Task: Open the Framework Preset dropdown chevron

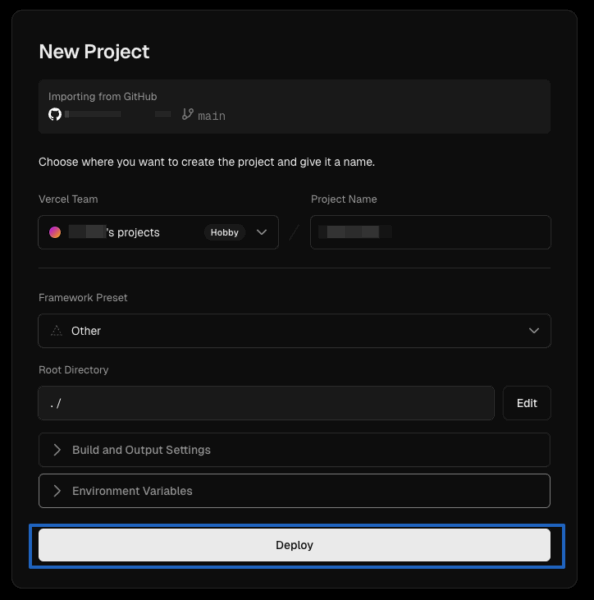Action: point(534,331)
